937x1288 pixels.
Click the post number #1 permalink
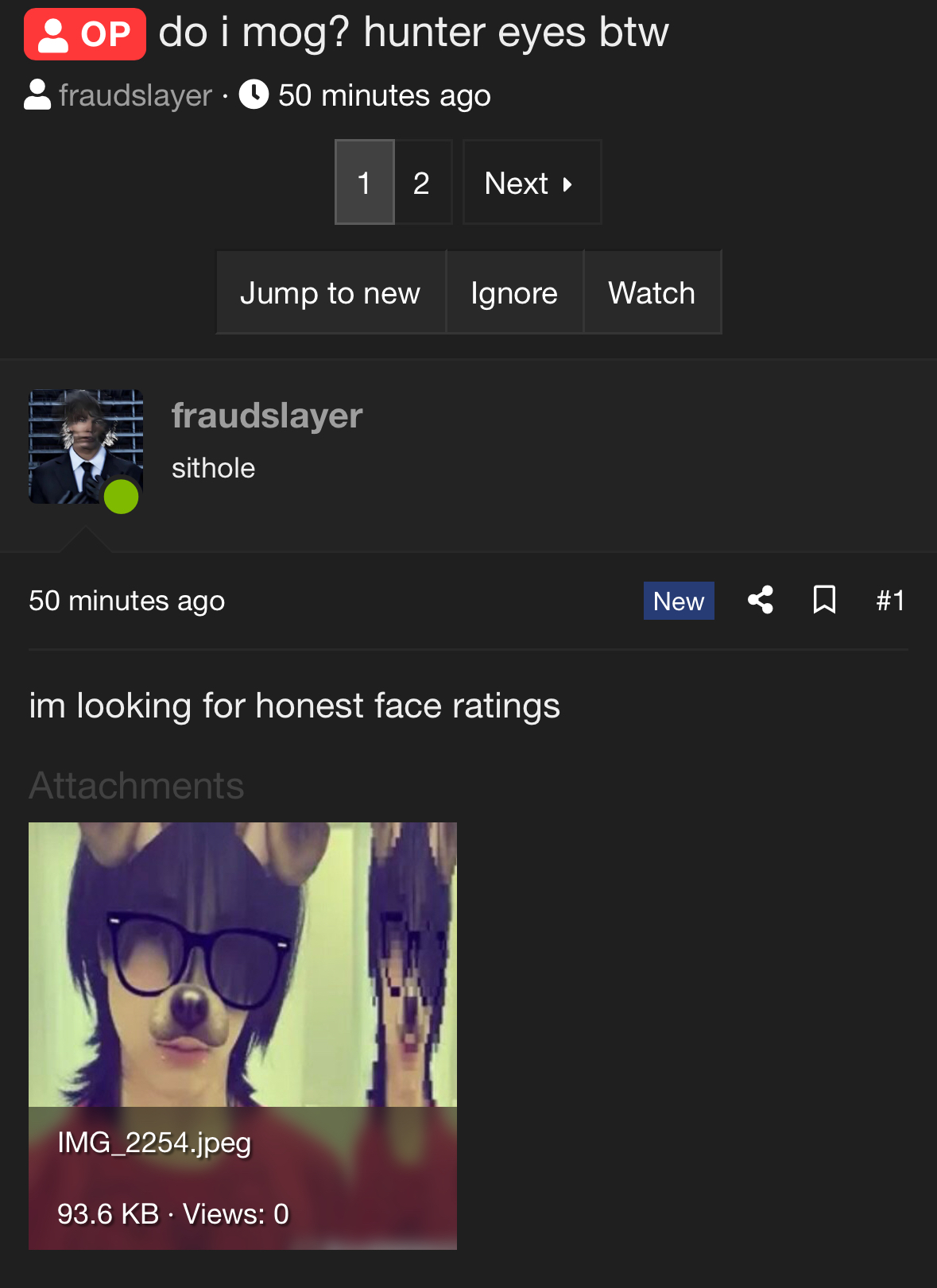[x=891, y=601]
